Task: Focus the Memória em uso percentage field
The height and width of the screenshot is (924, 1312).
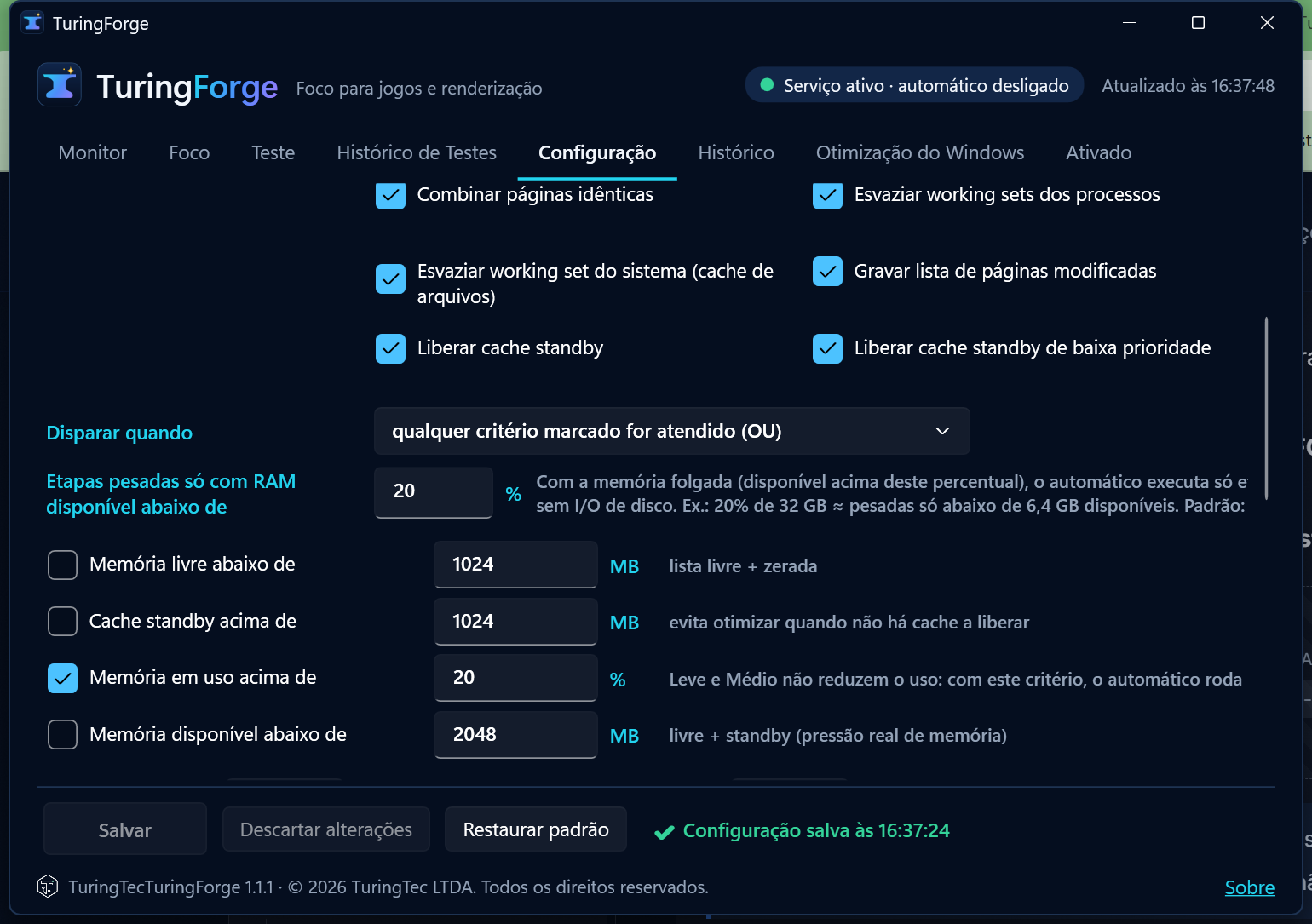Action: pos(515,678)
